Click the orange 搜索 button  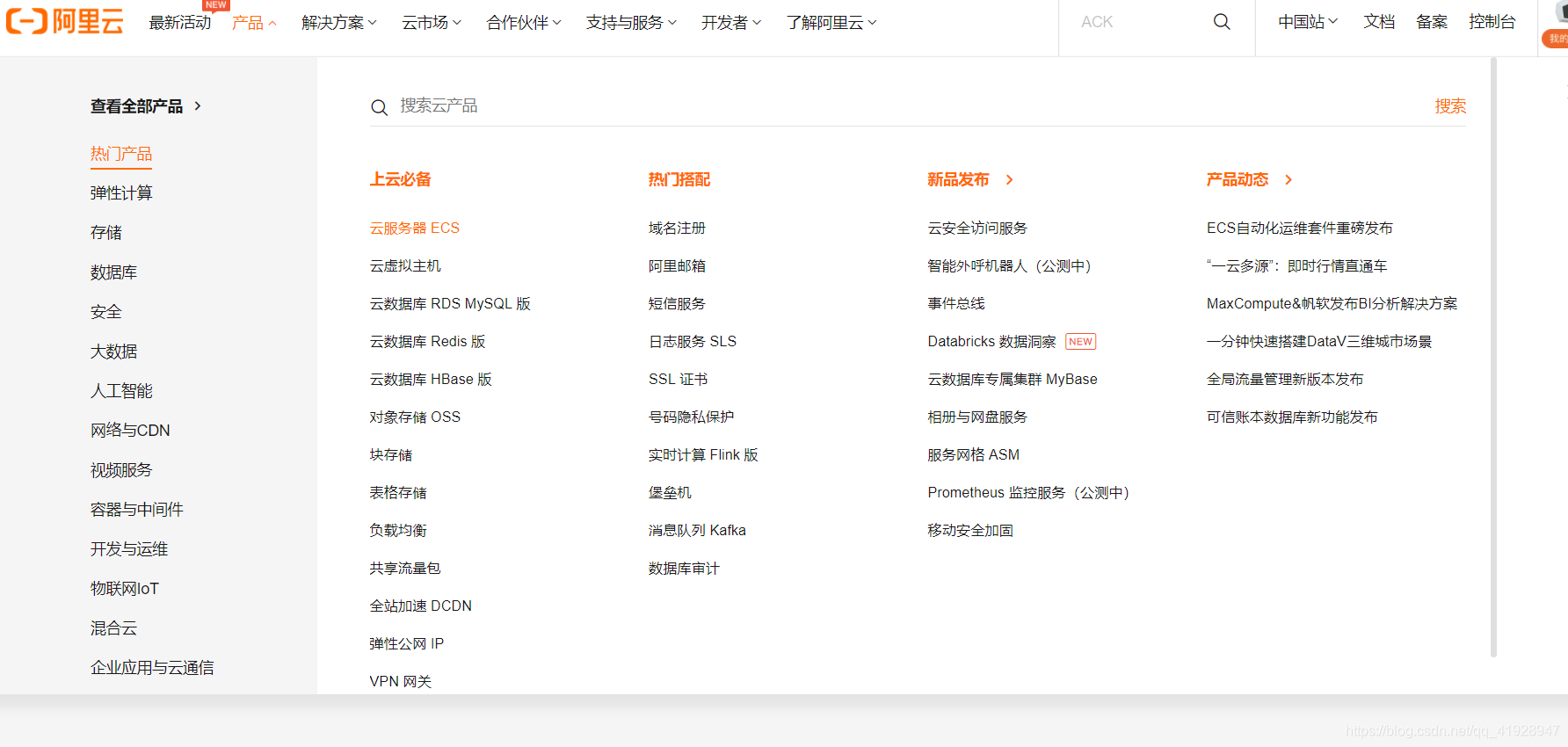[x=1450, y=106]
